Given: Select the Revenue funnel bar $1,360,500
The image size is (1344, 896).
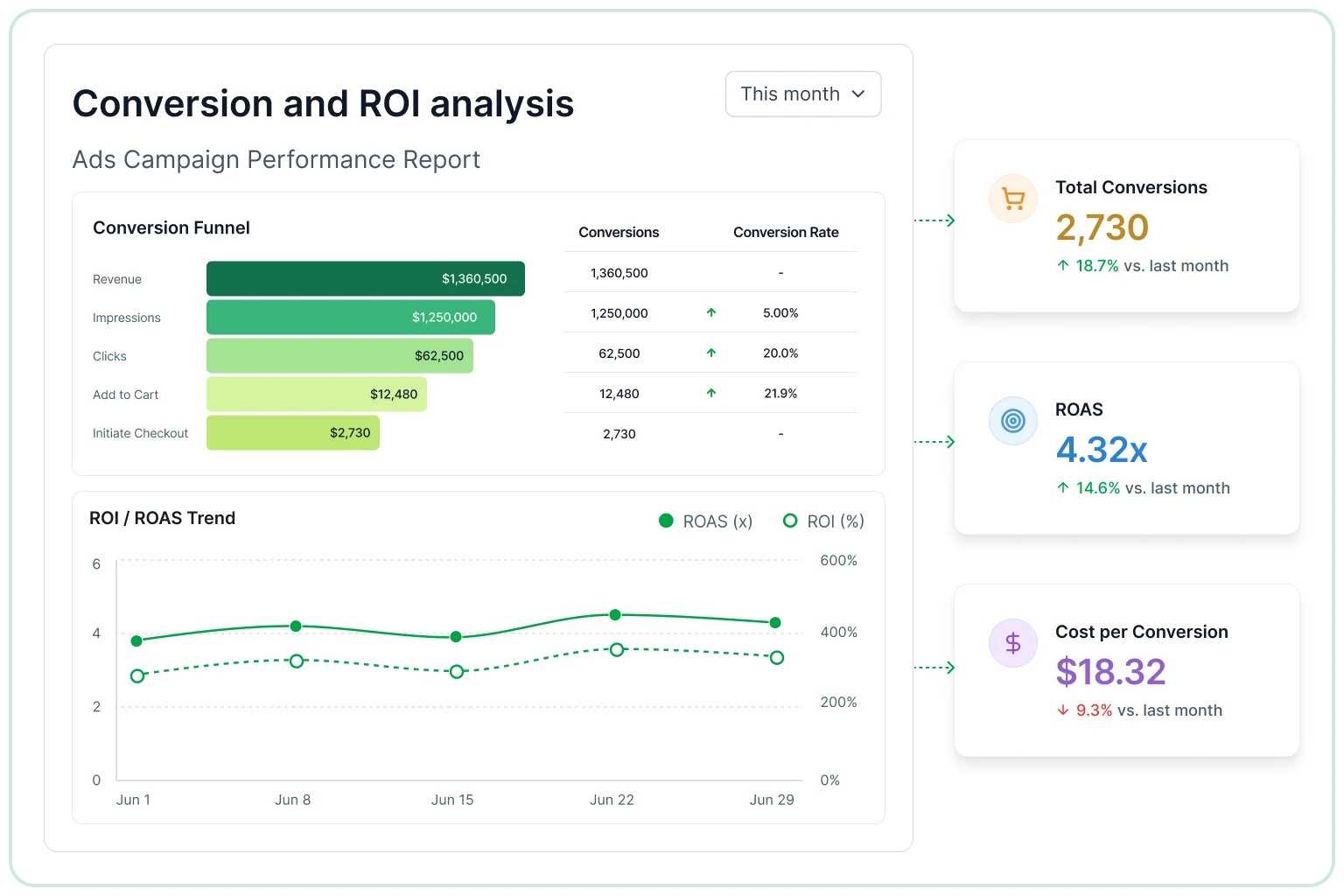Looking at the screenshot, I should tap(366, 278).
